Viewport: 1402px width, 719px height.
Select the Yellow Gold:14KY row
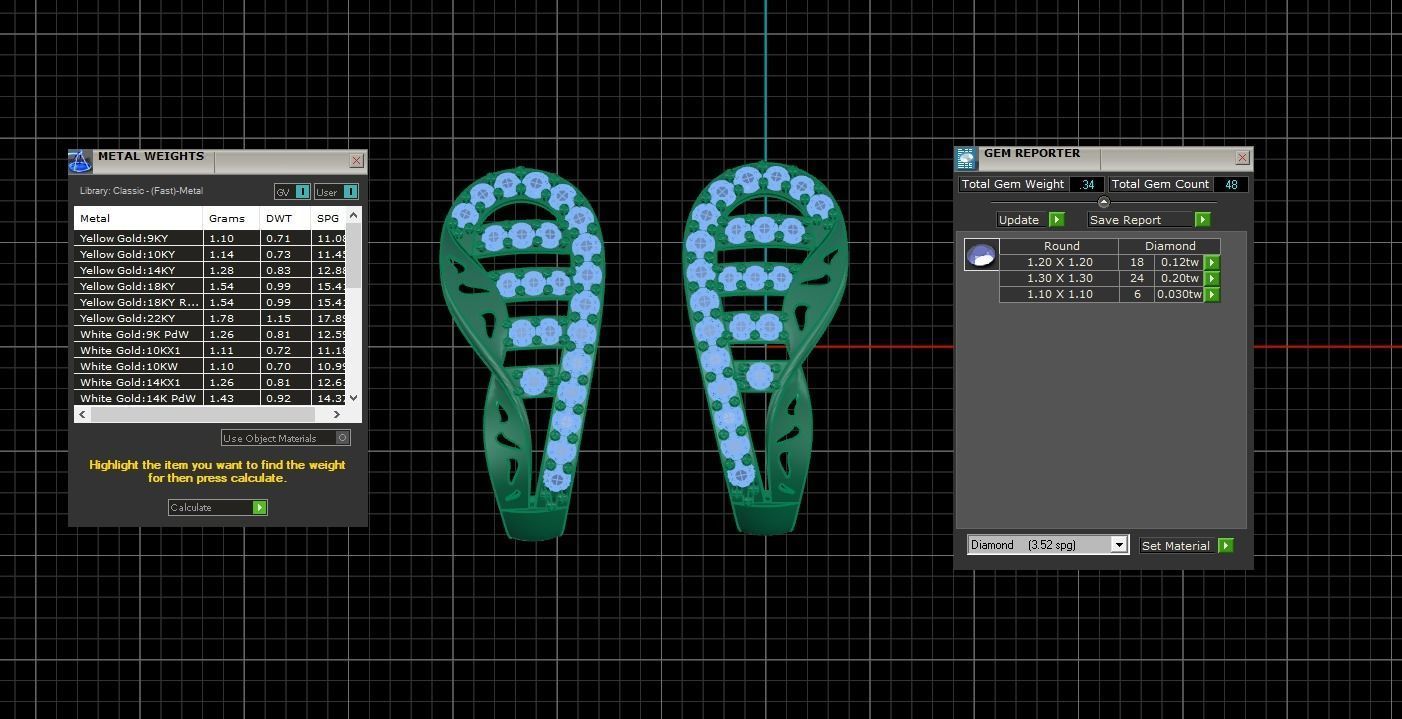[x=210, y=270]
